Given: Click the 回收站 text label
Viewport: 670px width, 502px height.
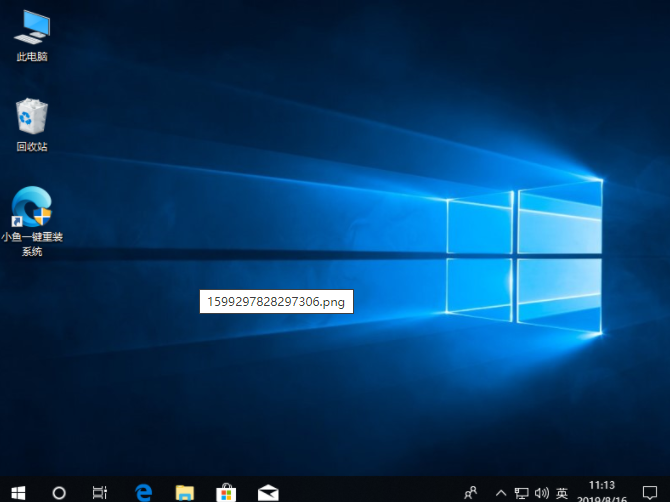Looking at the screenshot, I should tap(32, 147).
